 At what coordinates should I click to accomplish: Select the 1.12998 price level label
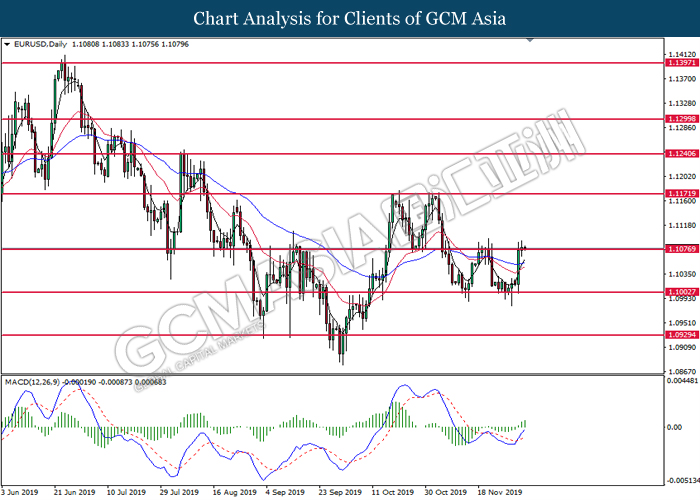[x=682, y=119]
